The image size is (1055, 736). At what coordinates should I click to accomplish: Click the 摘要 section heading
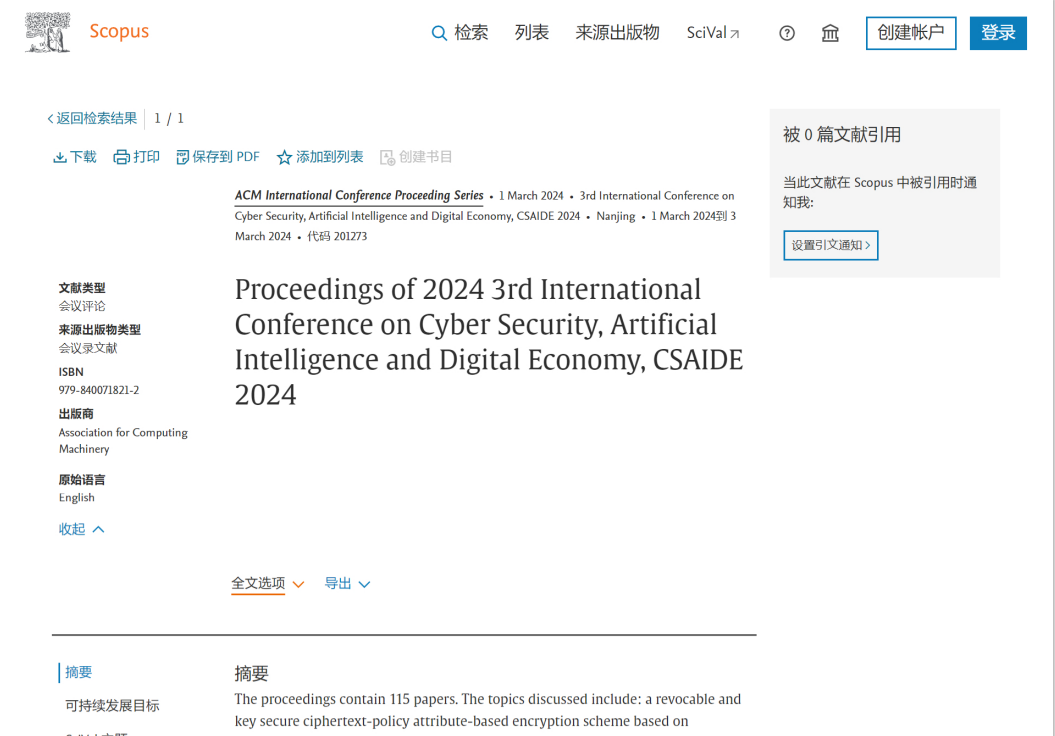tap(252, 673)
